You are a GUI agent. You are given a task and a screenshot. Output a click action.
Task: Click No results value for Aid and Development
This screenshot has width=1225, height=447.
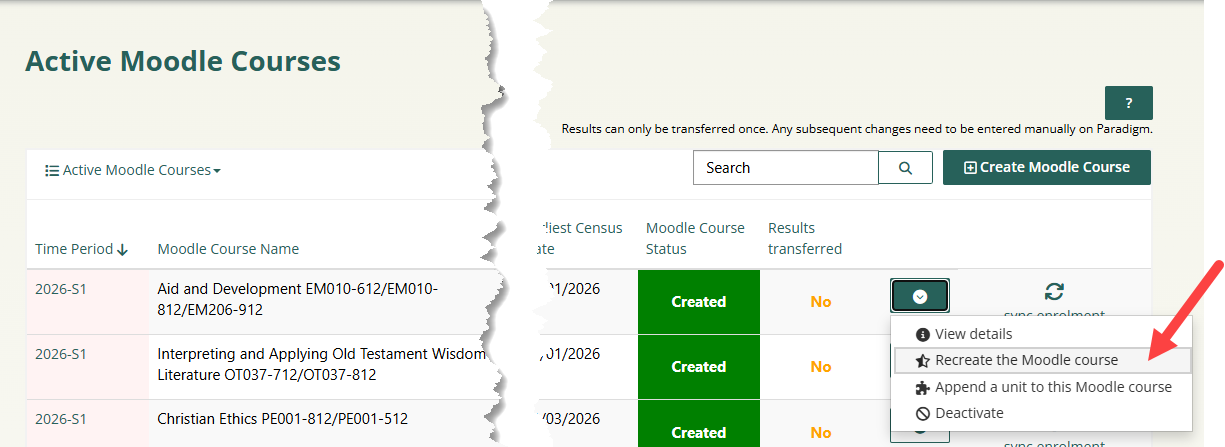(821, 302)
